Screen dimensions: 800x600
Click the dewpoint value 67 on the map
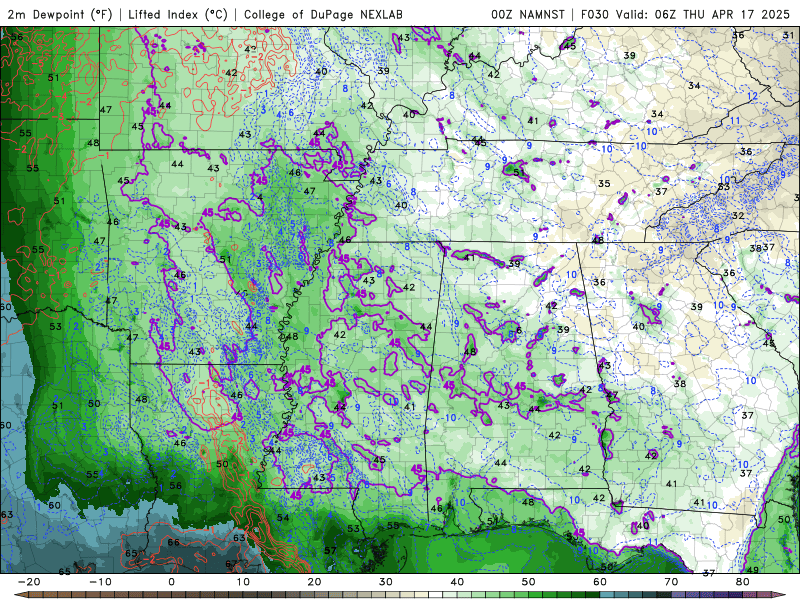point(231,564)
